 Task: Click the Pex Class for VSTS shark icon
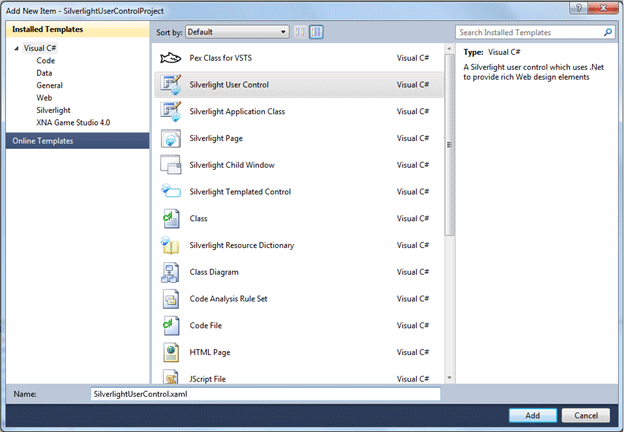[170, 58]
